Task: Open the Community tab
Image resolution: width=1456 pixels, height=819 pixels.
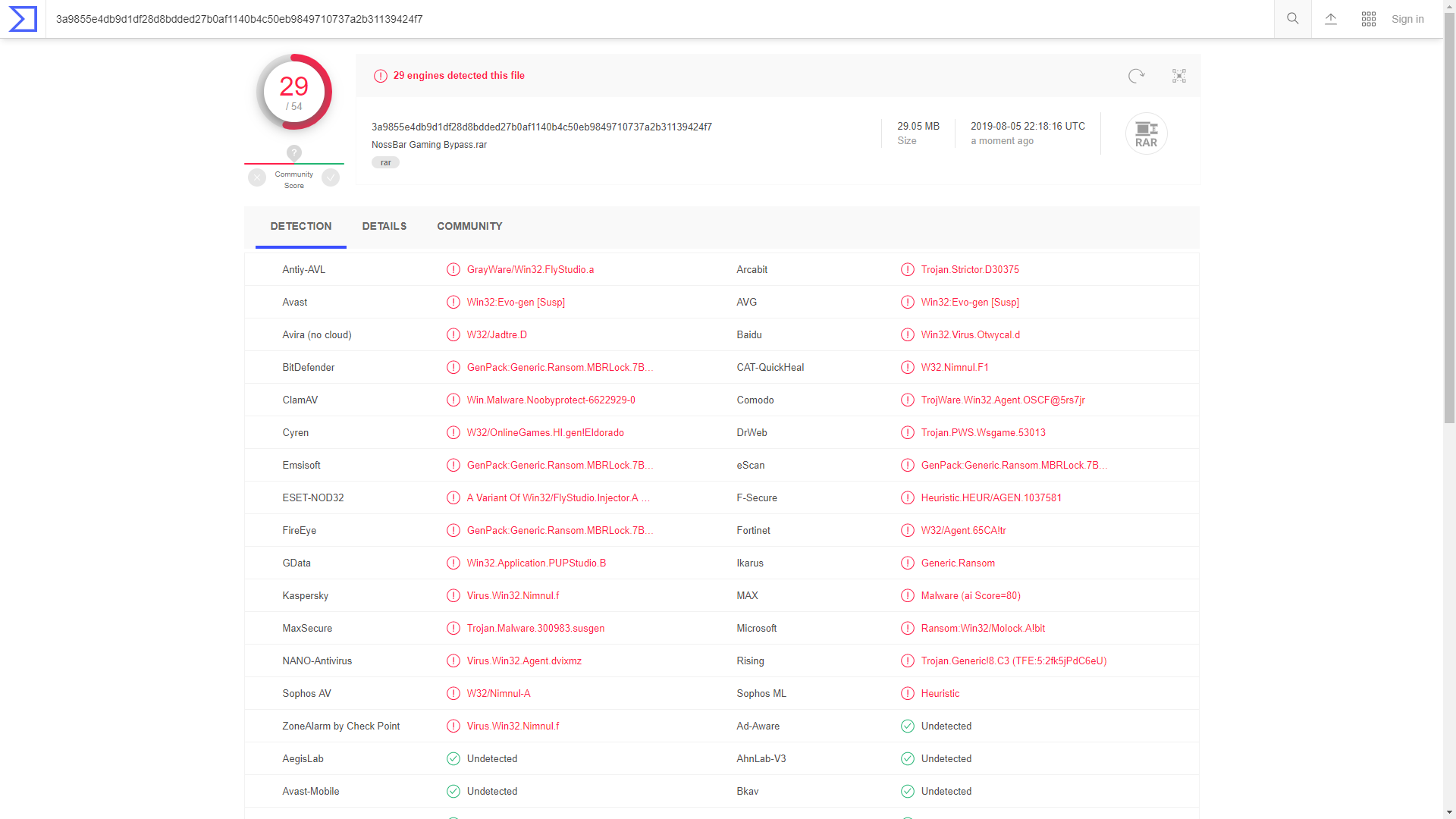Action: pyautogui.click(x=469, y=227)
